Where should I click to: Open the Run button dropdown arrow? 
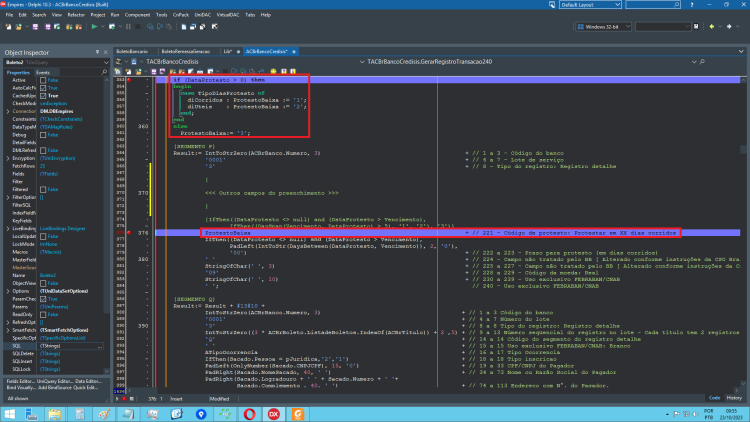click(x=102, y=27)
